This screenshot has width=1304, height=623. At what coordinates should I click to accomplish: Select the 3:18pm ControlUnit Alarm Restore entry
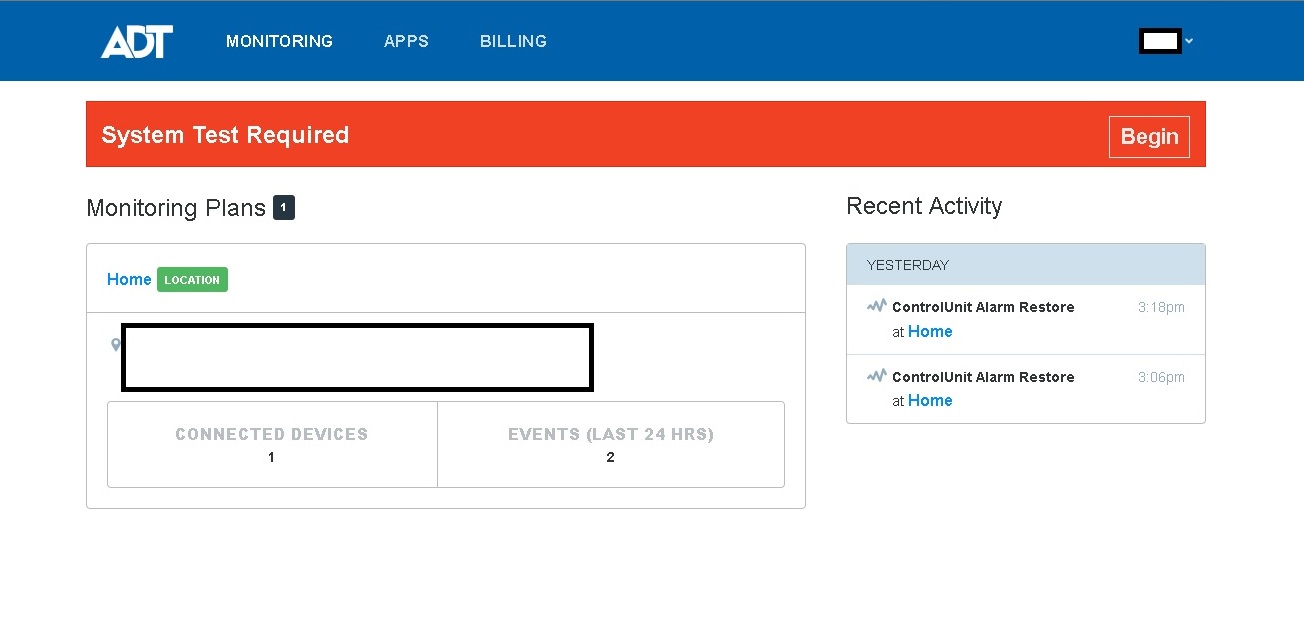(983, 307)
